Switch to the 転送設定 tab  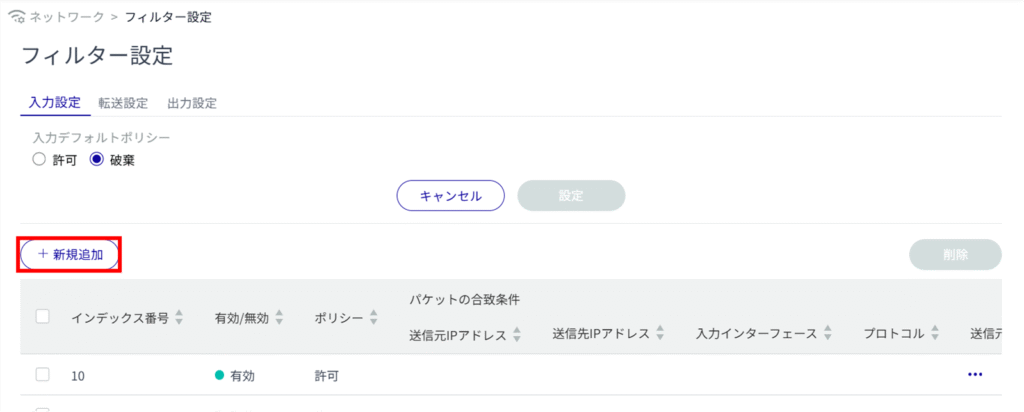[123, 103]
